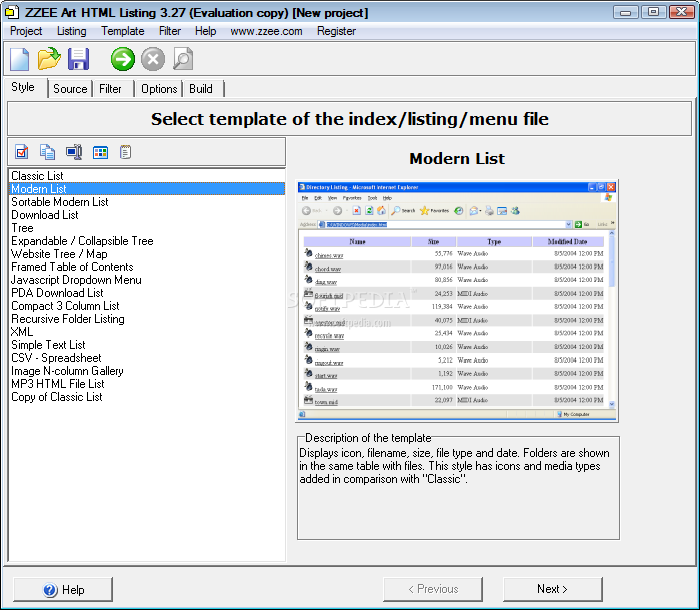700x610 pixels.
Task: Open the Template menu
Action: click(x=122, y=31)
